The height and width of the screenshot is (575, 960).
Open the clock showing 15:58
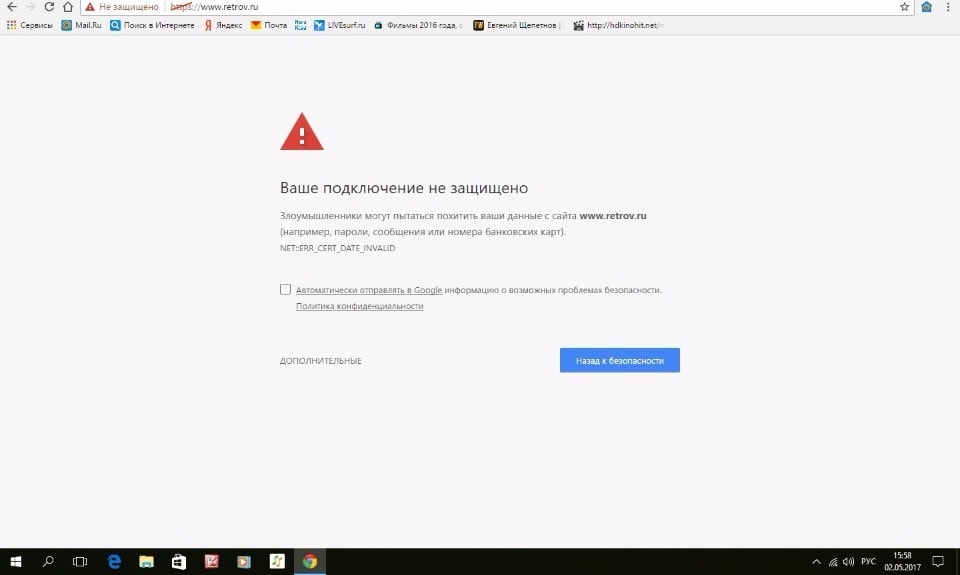click(x=902, y=562)
